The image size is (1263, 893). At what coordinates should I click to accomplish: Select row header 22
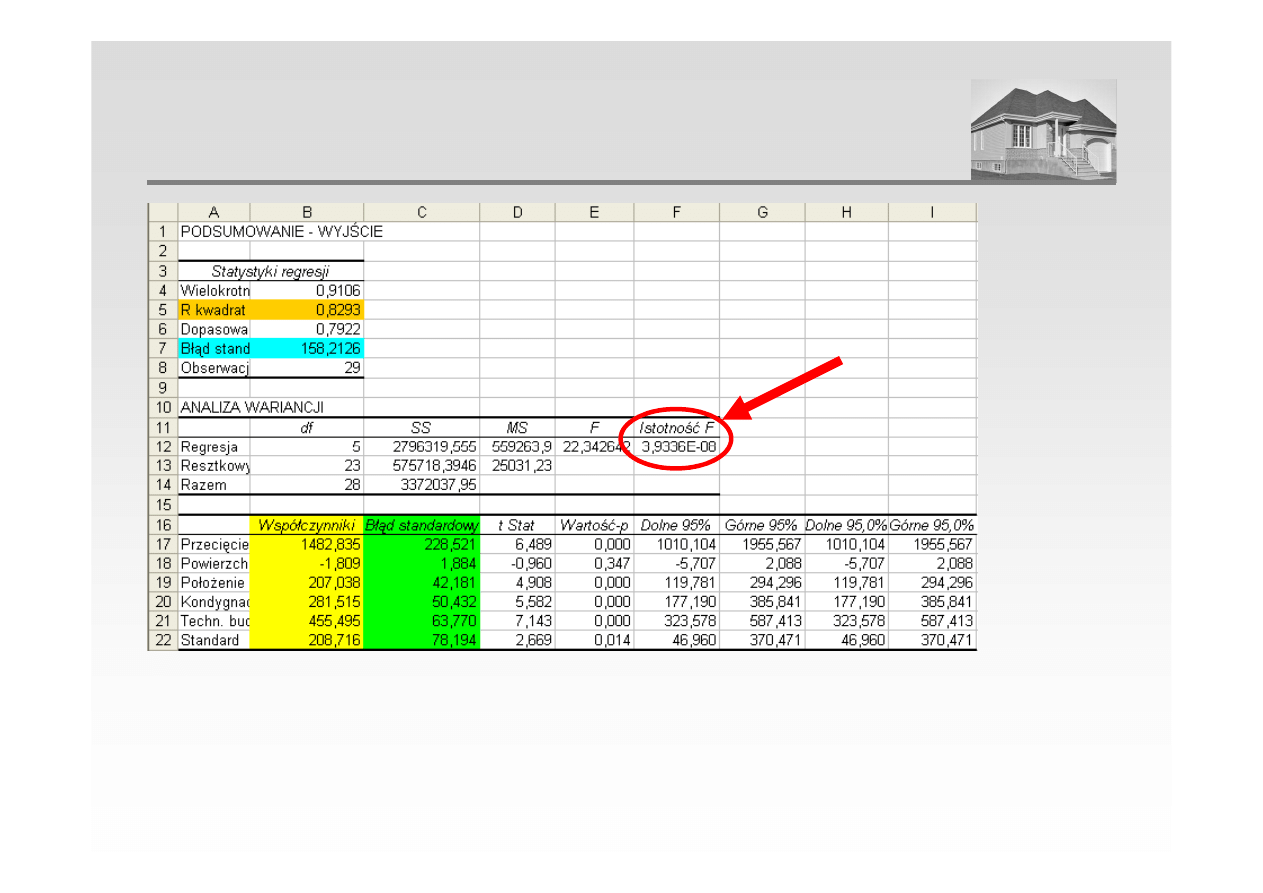coord(162,640)
